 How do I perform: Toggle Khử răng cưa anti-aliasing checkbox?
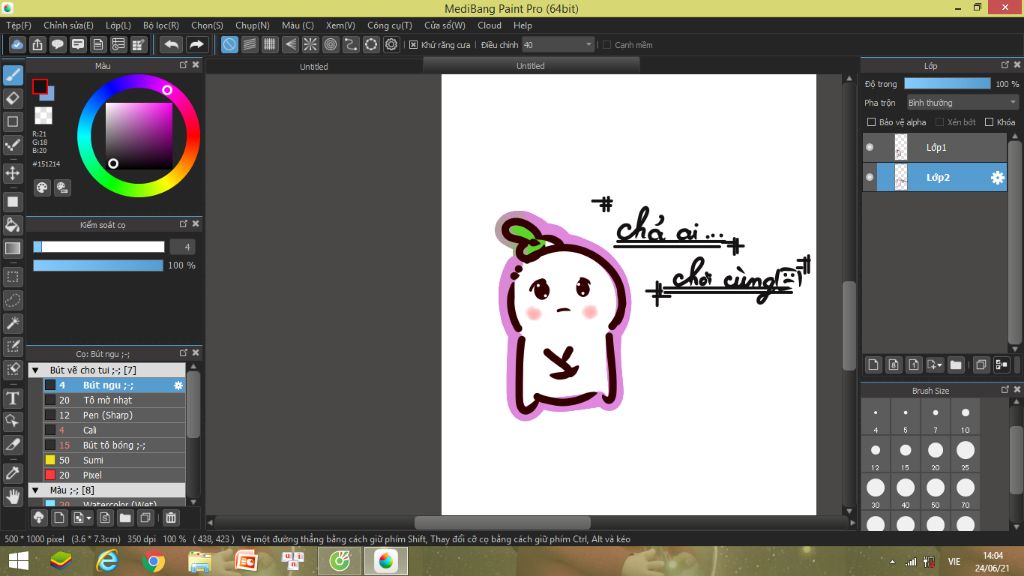[x=413, y=45]
